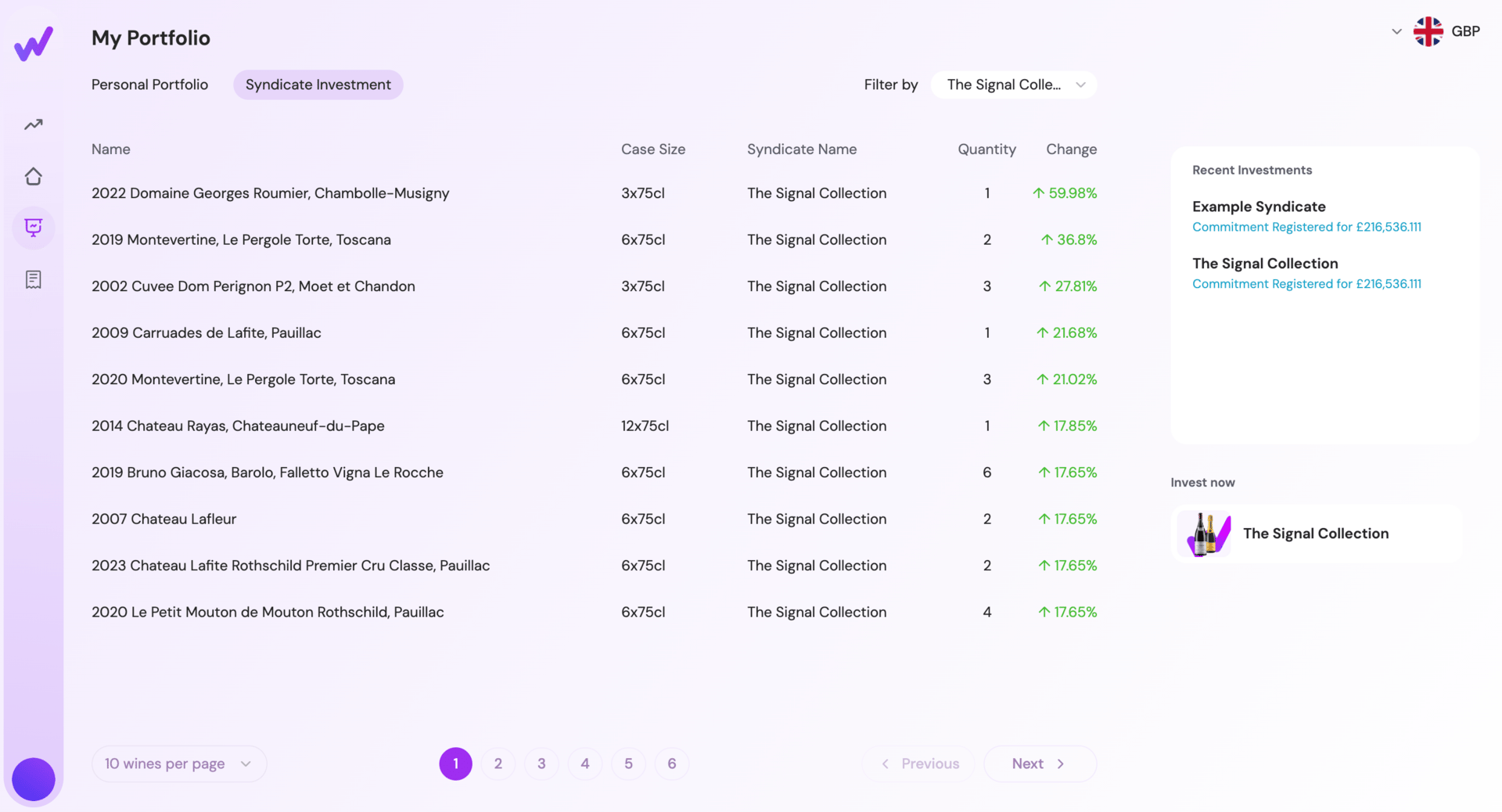This screenshot has height=812, width=1502.
Task: Click the Previous page button
Action: (x=919, y=763)
